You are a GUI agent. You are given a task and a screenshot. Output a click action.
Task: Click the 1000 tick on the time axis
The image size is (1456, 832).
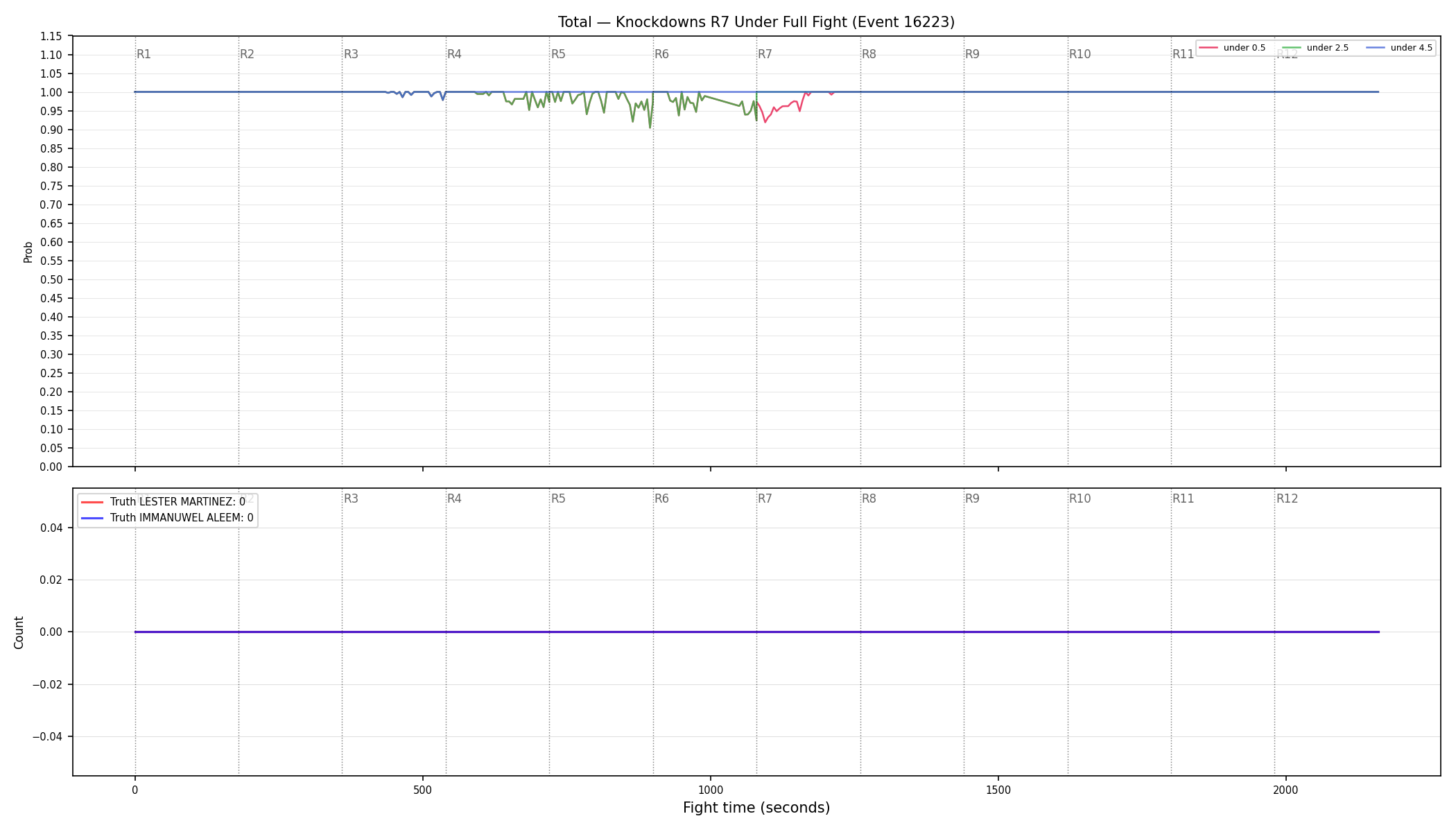point(711,790)
